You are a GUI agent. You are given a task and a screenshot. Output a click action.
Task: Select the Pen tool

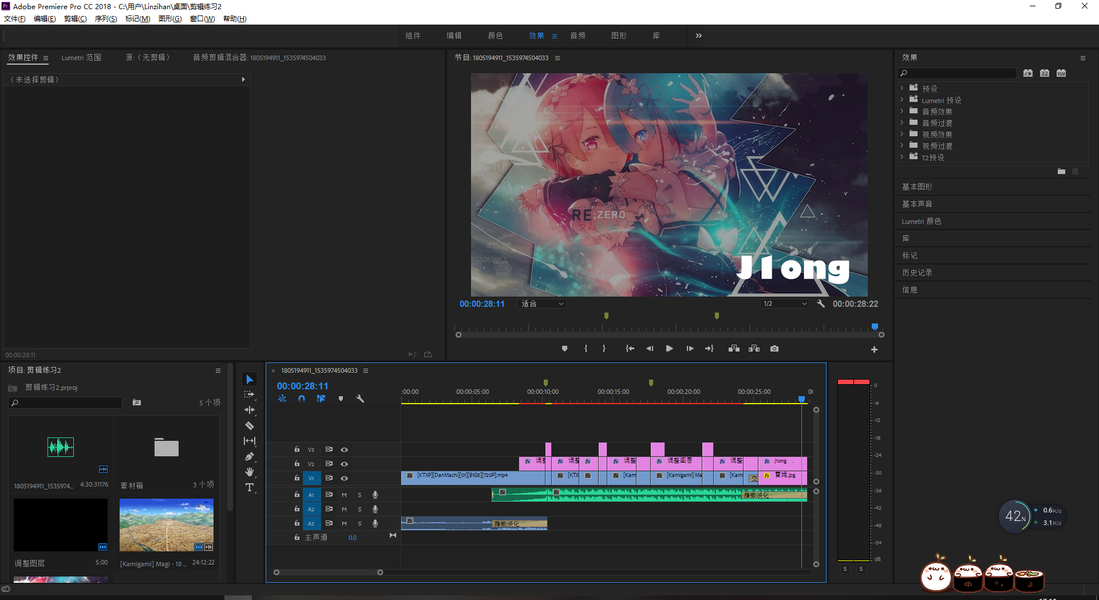250,456
